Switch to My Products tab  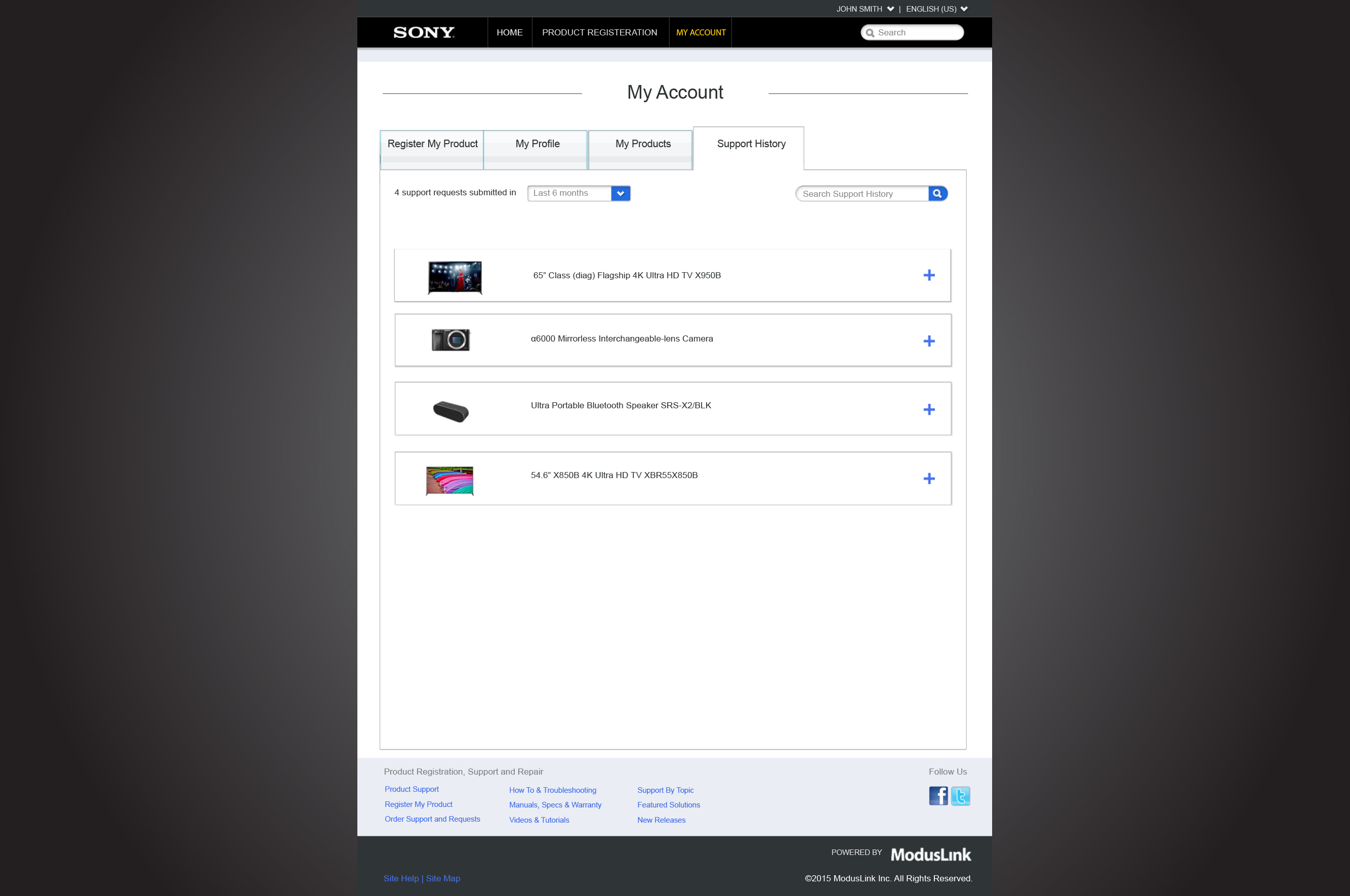(x=641, y=150)
